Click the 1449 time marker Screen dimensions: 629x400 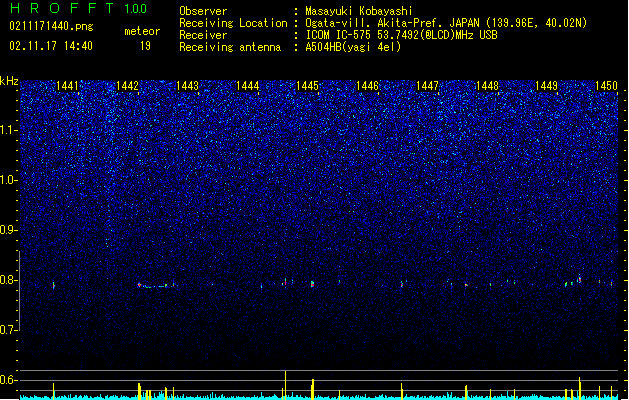click(546, 86)
